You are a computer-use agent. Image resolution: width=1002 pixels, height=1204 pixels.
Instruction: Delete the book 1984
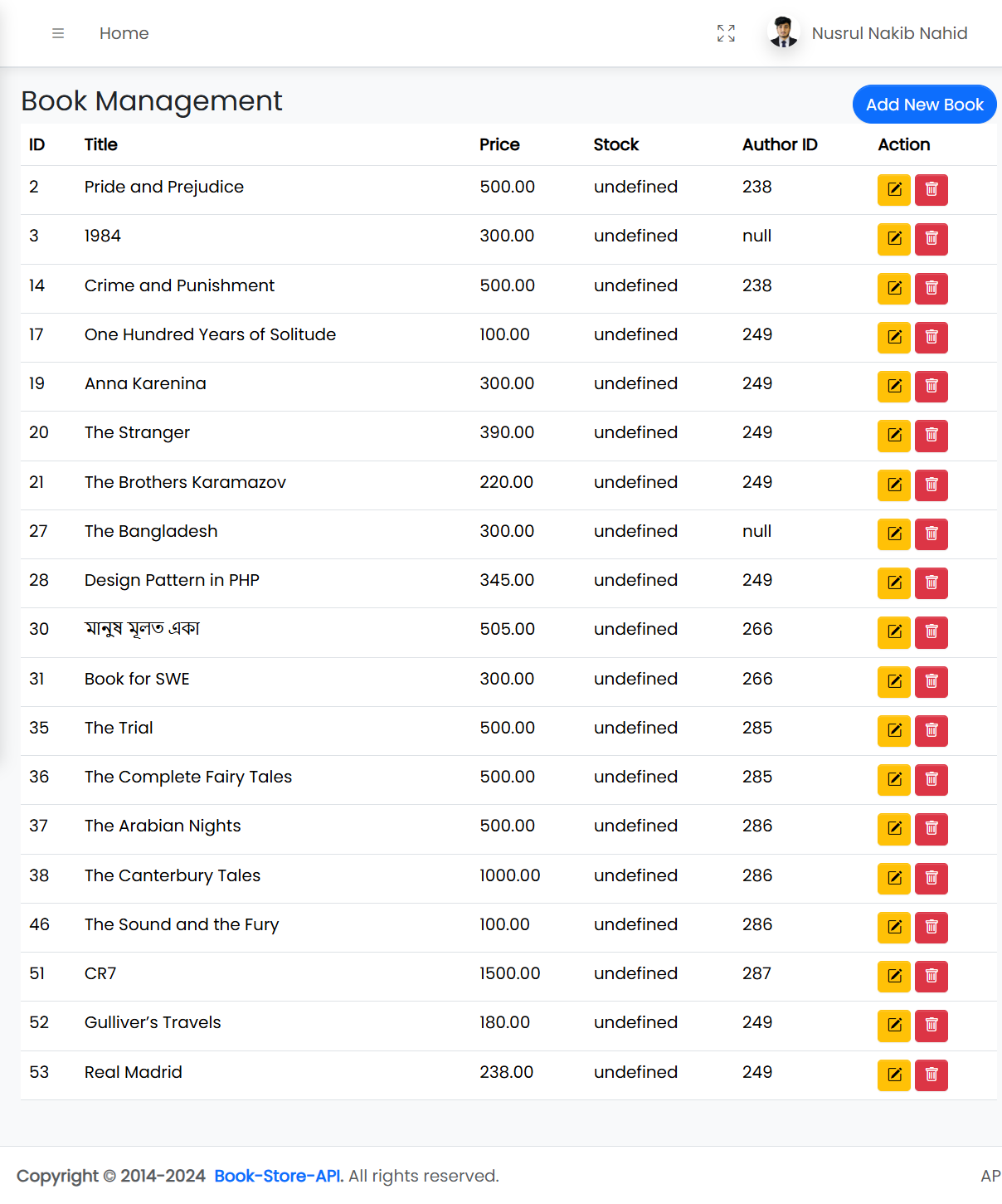[931, 239]
